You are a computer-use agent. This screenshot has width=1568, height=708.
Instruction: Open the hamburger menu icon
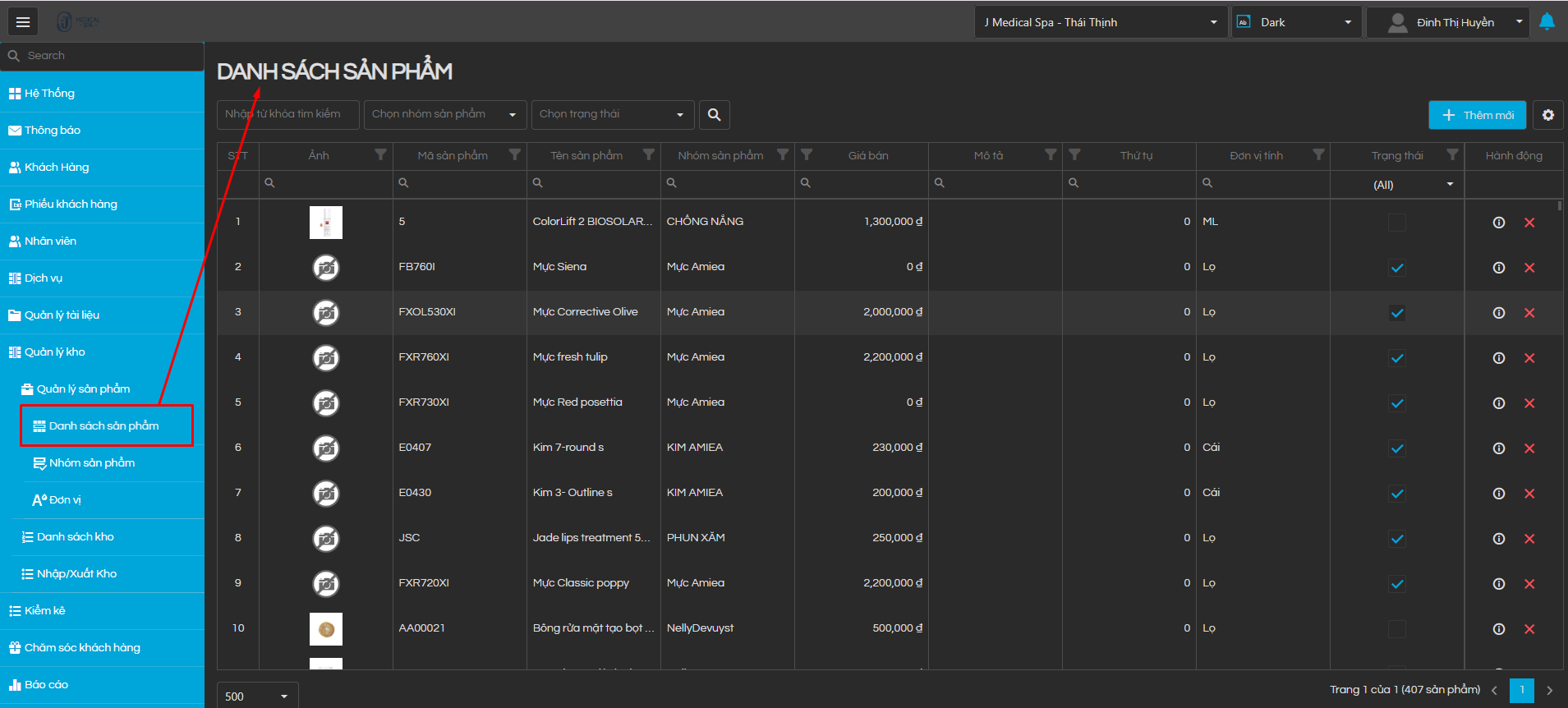point(23,22)
